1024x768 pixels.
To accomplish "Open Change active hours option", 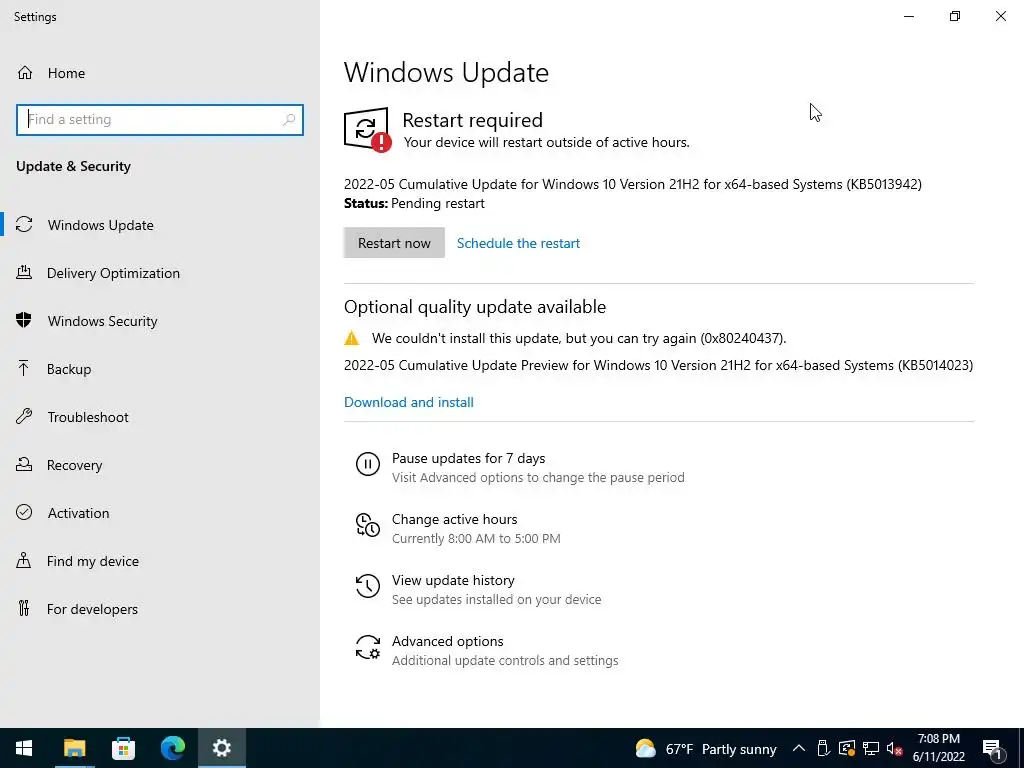I will tap(458, 528).
